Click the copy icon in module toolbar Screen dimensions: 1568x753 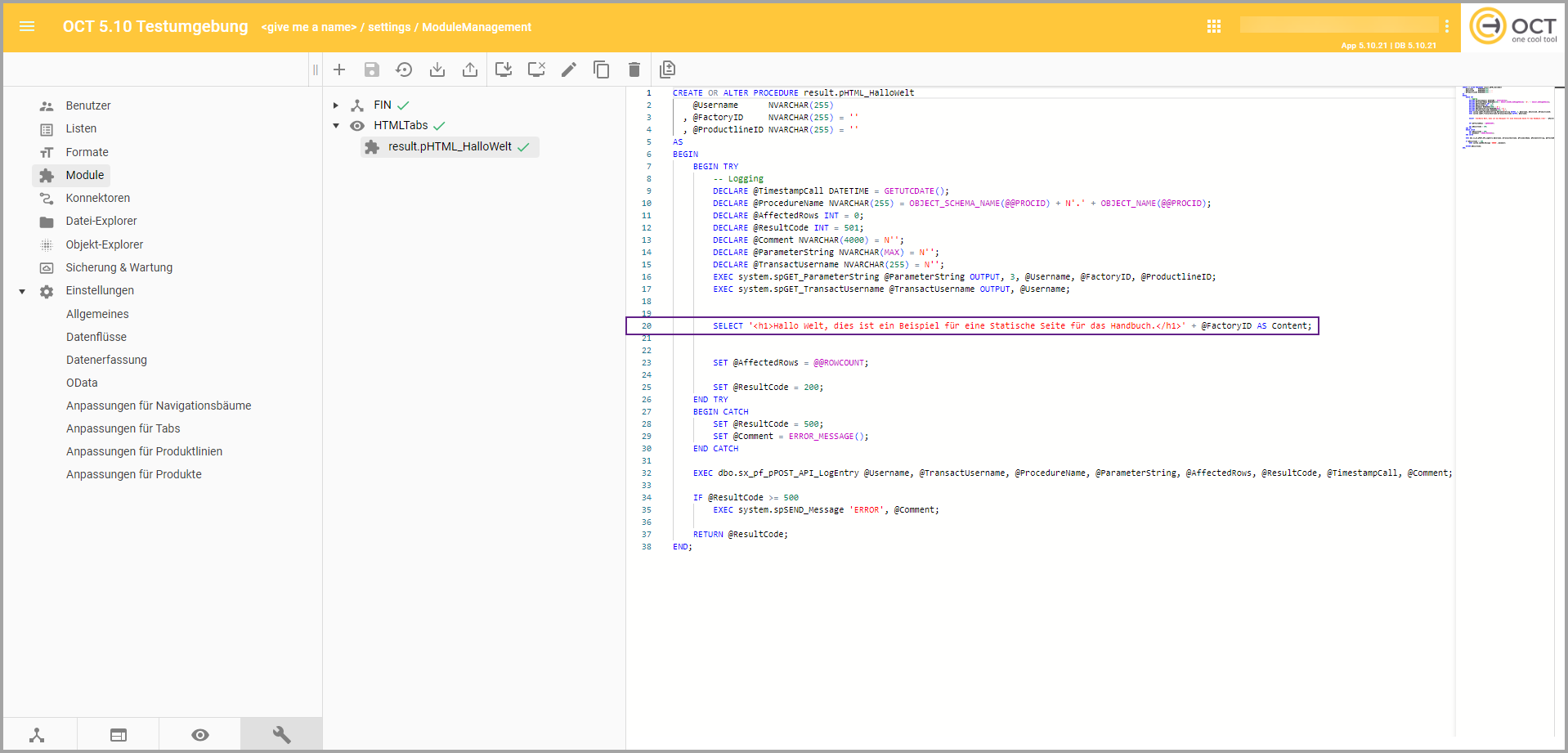[602, 69]
